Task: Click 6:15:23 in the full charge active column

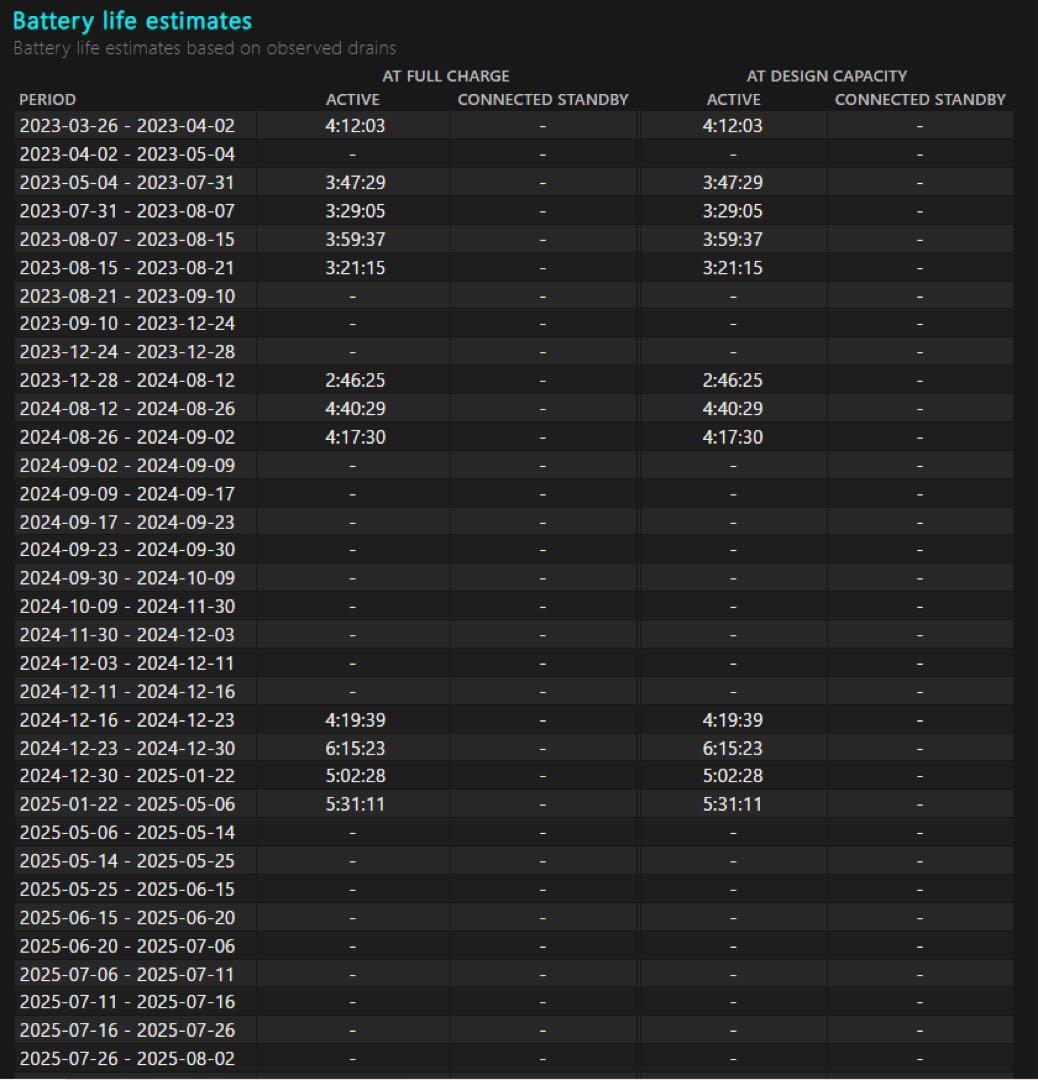Action: [354, 748]
